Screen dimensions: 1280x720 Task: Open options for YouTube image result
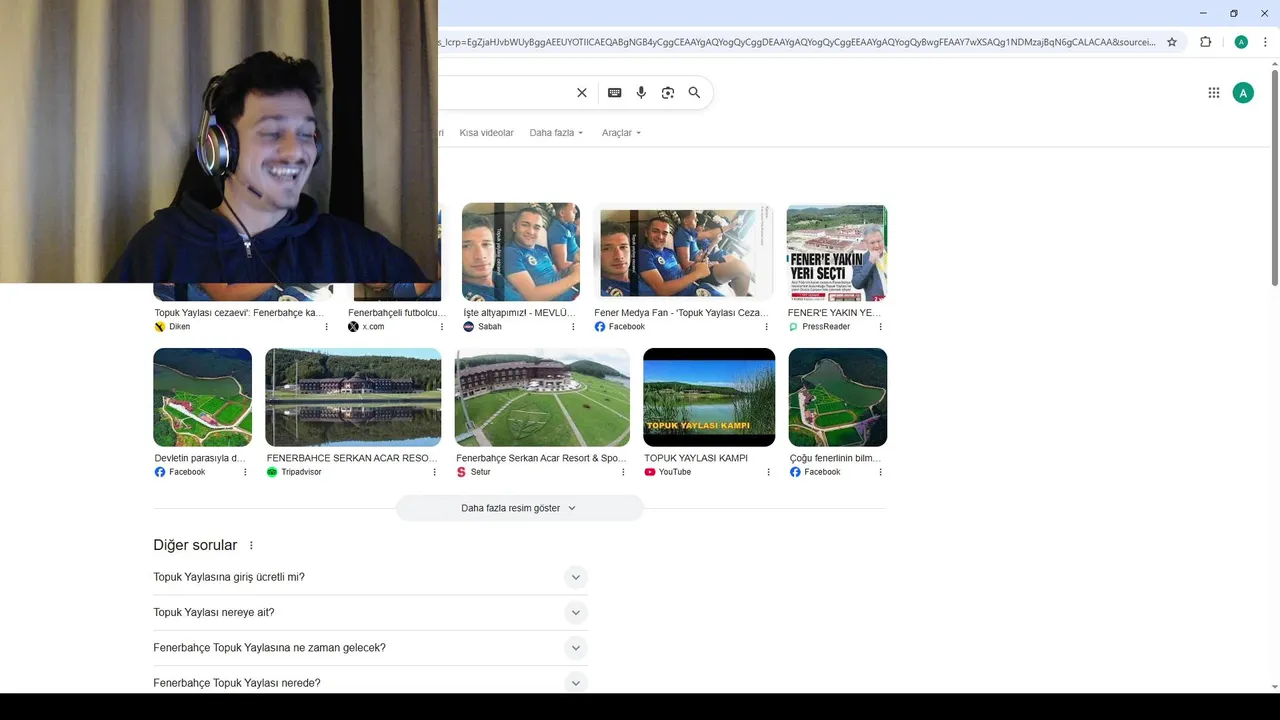[768, 472]
